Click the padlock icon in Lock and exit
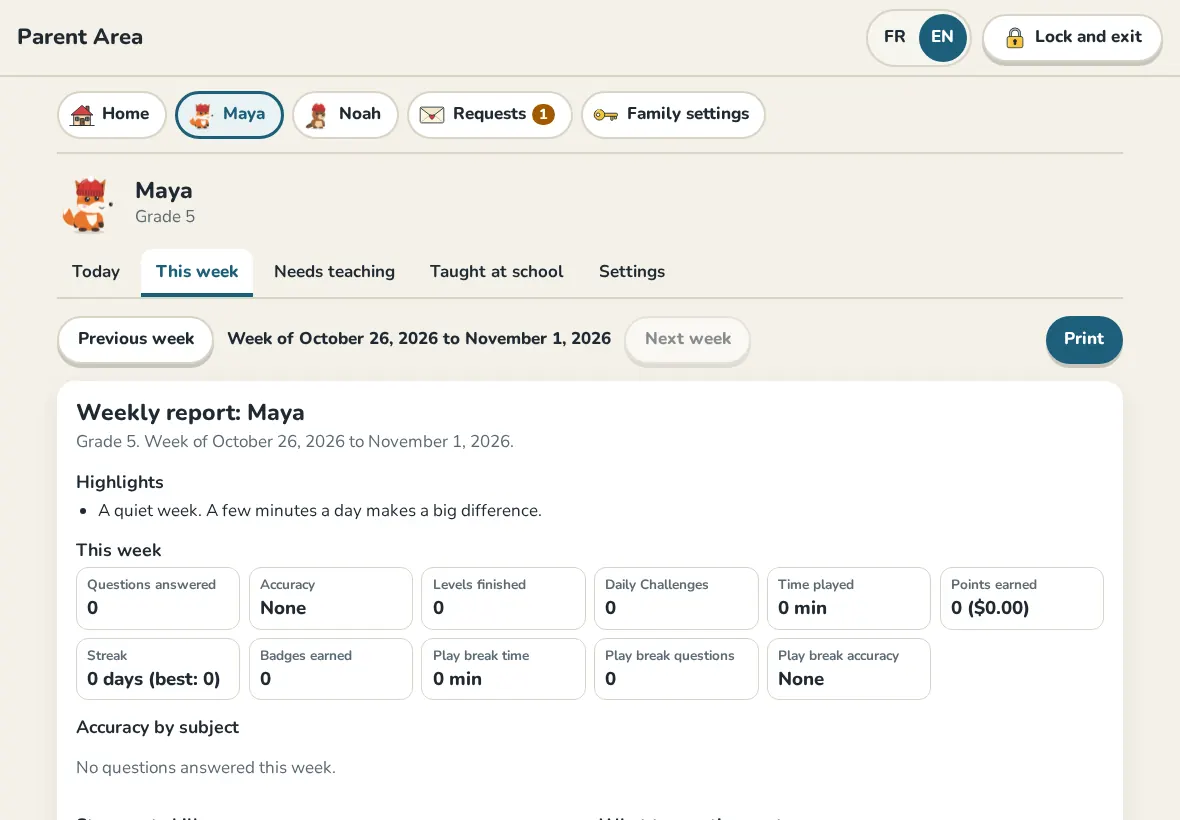 pyautogui.click(x=1014, y=38)
